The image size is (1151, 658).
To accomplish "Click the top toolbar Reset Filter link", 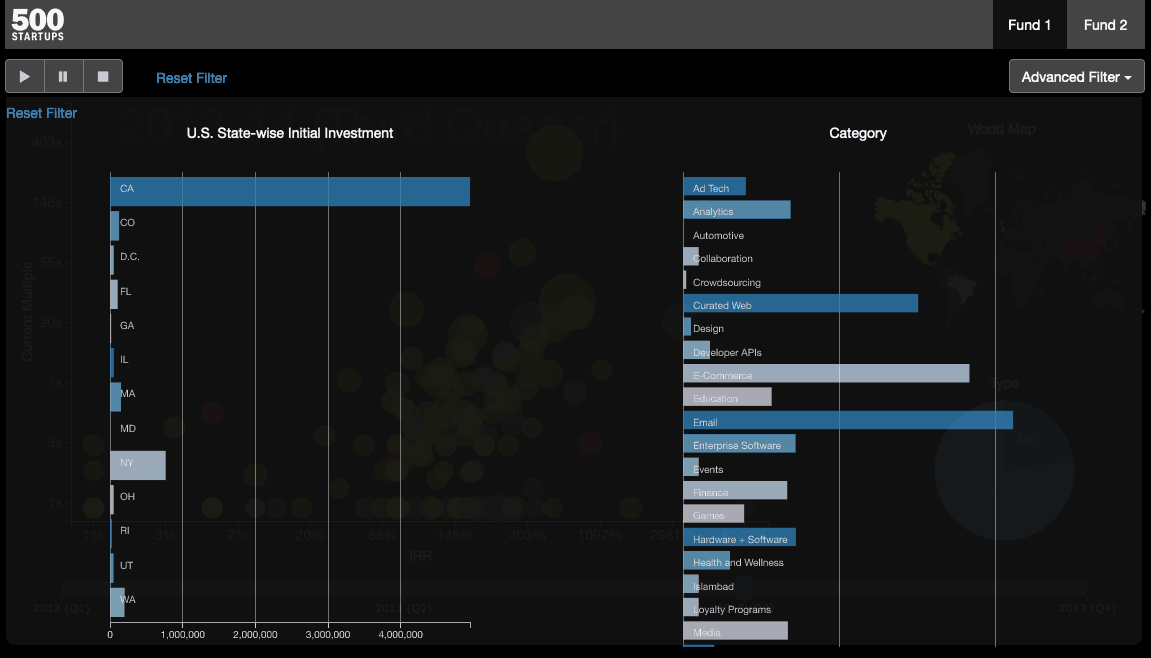I will point(191,78).
